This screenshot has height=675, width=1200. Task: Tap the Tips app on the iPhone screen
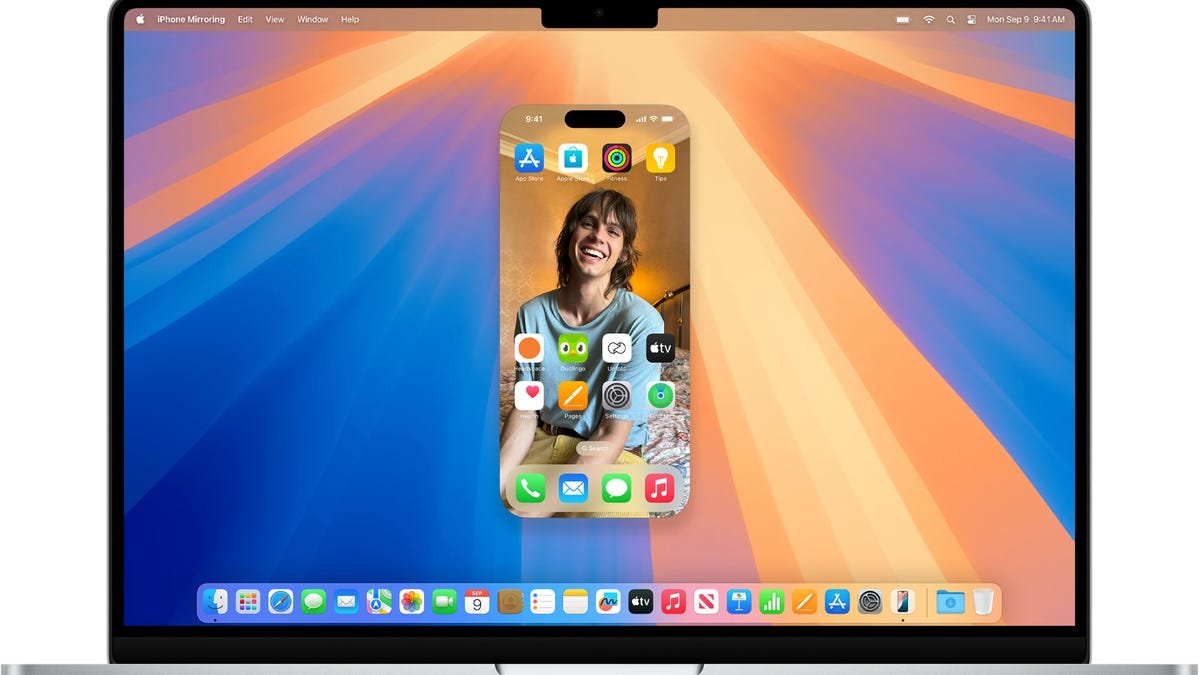tap(660, 158)
